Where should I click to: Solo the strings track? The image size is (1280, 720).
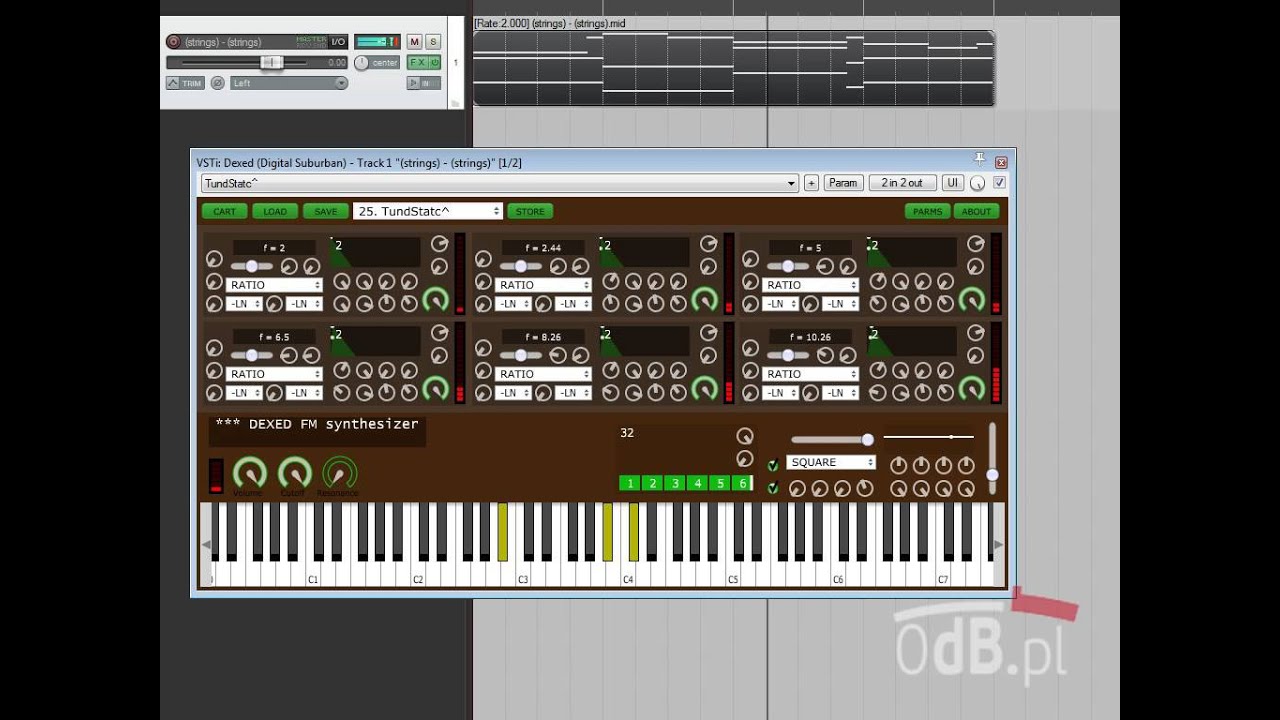click(x=433, y=42)
